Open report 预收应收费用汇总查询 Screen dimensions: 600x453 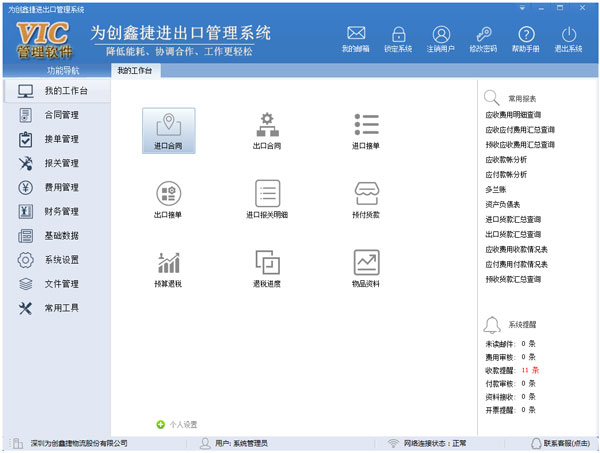[520, 145]
